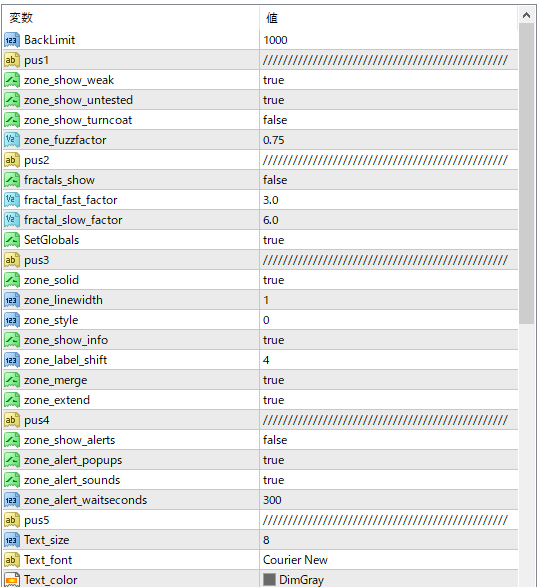Viewport: 540px width, 587px height.
Task: Click the boolean icon beside zone_merge
Action: click(x=12, y=380)
